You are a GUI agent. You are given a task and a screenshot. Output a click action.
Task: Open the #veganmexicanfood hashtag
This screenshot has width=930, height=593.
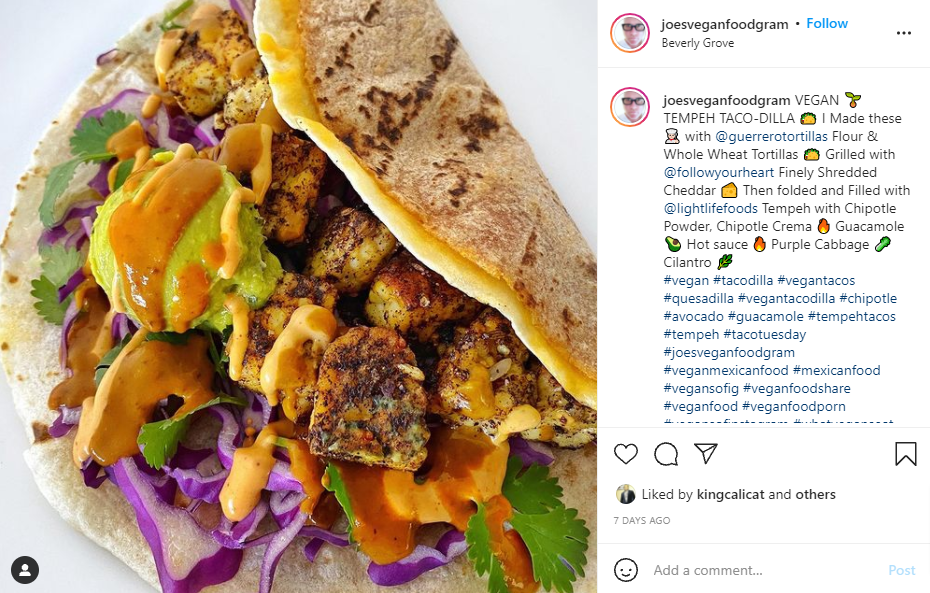[x=726, y=371]
